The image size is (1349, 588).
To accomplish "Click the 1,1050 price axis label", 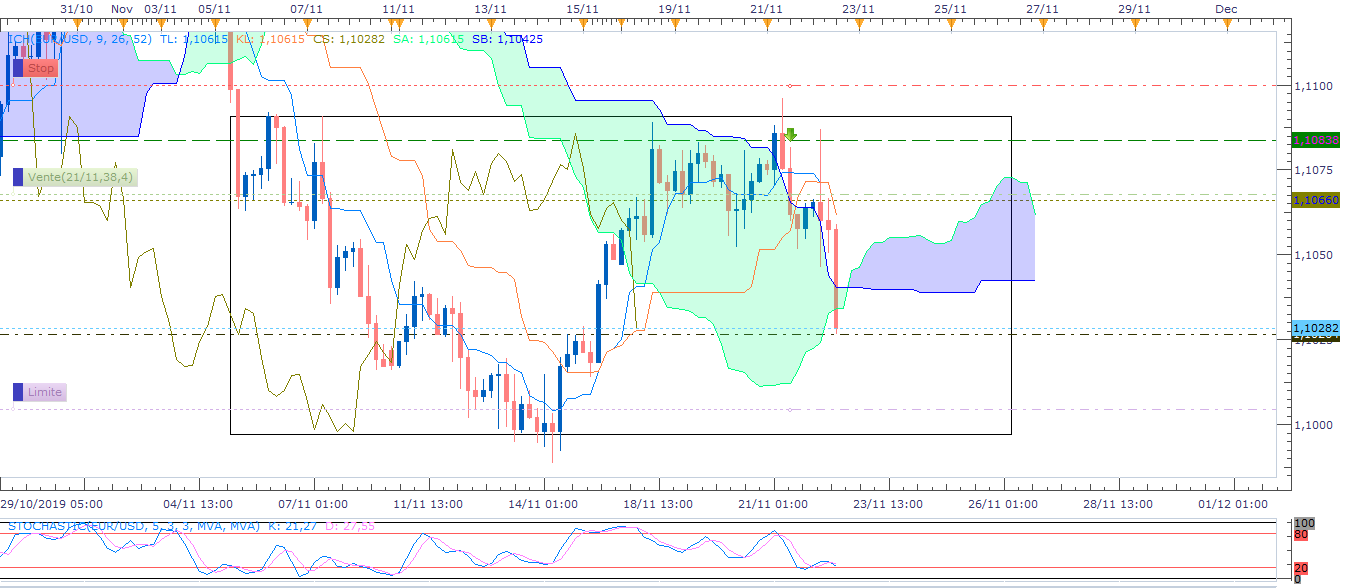I will pos(1313,255).
